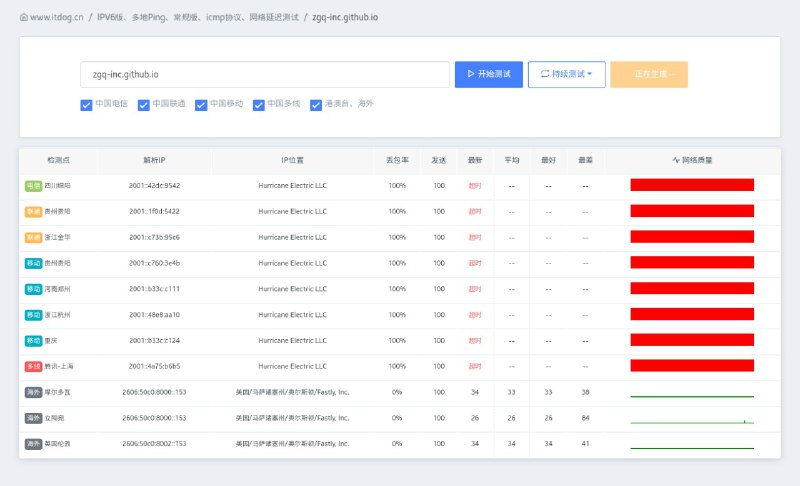The height and width of the screenshot is (486, 800).
Task: Click the gray 海外 badge for 摩尔多瓦
Action: (33, 392)
